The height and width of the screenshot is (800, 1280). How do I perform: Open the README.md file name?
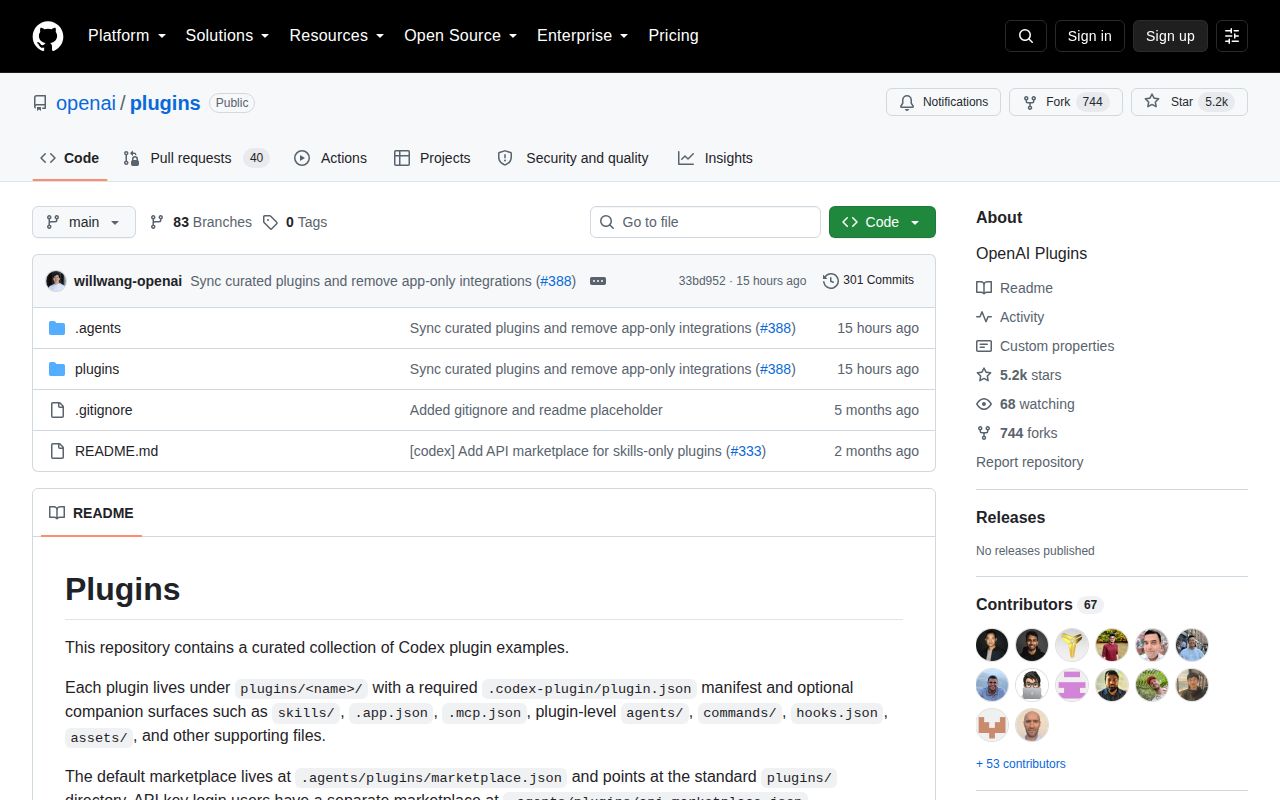[116, 451]
